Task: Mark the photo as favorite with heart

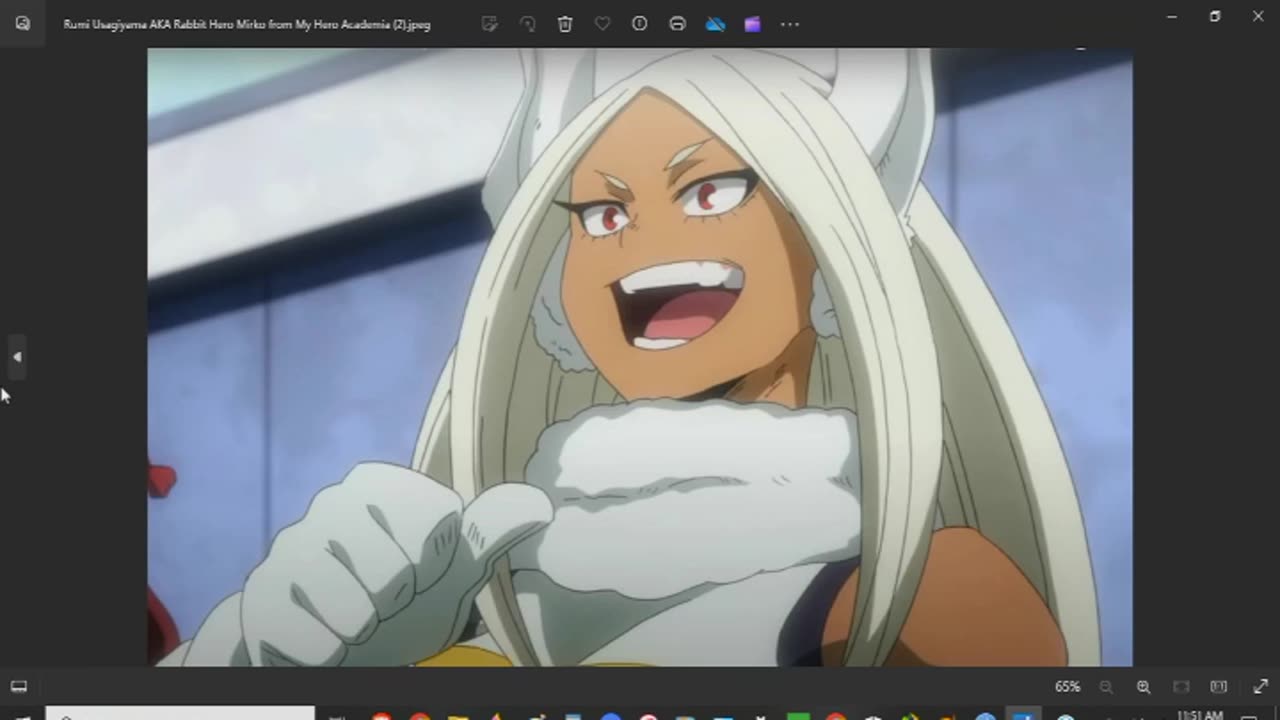Action: pyautogui.click(x=602, y=24)
